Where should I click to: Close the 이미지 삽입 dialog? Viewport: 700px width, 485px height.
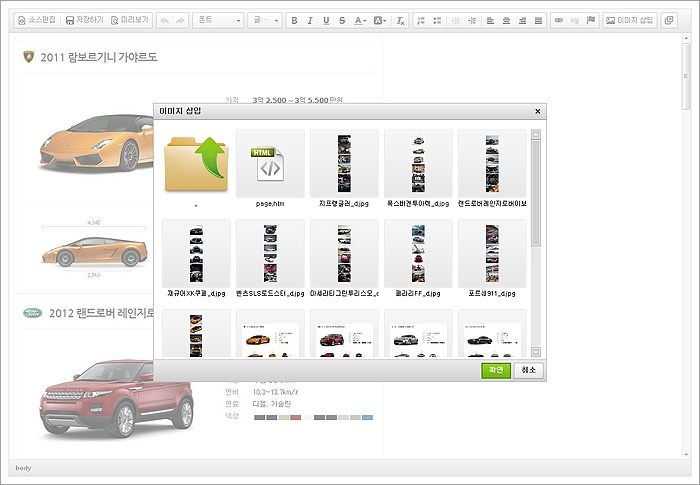538,111
